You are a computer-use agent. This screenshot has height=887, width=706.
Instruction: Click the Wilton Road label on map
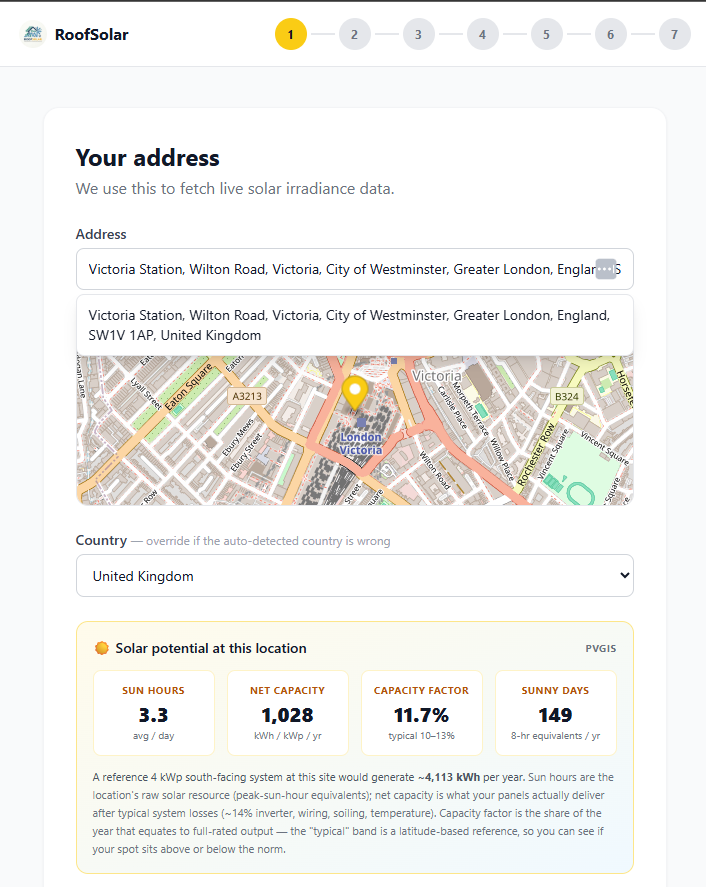pyautogui.click(x=434, y=471)
